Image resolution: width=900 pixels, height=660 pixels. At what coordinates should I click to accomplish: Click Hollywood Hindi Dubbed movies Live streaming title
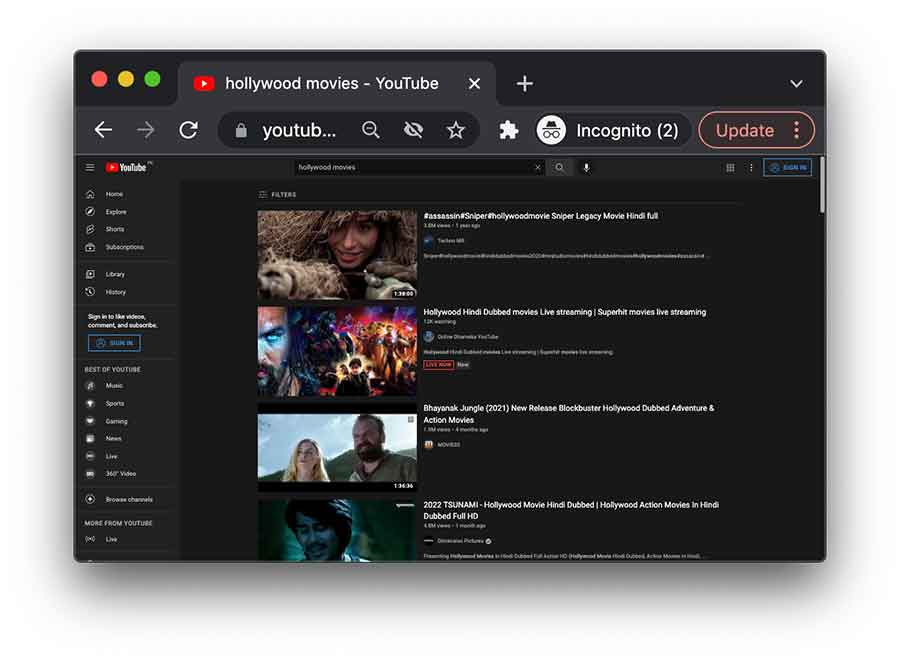[565, 312]
